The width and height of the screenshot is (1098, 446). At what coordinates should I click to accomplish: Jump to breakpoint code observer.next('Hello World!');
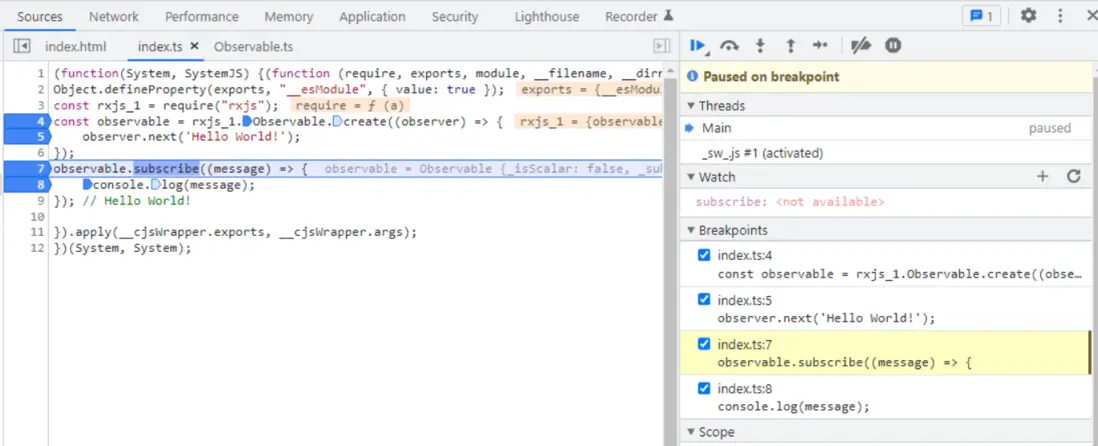826,318
